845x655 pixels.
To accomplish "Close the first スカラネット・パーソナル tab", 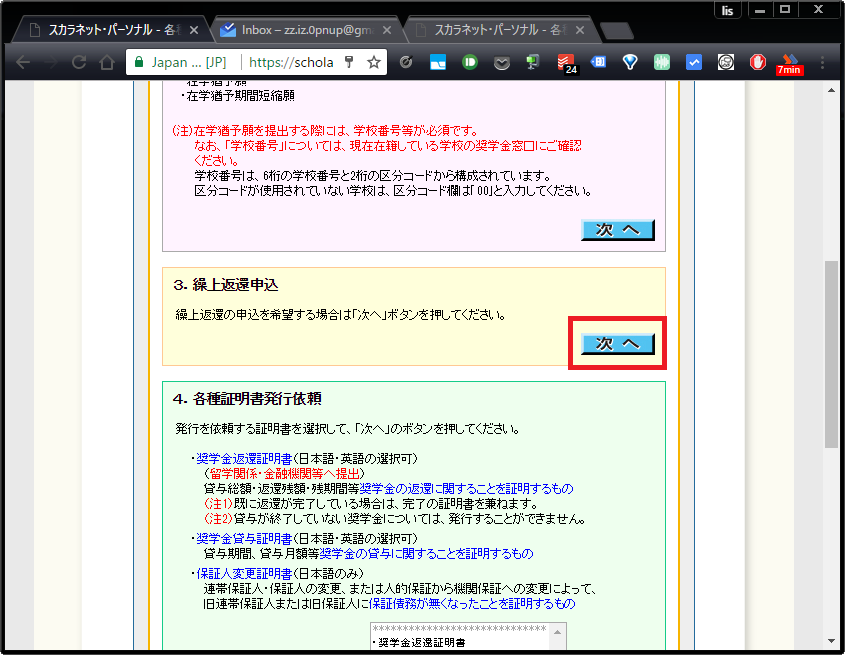I will tap(194, 30).
